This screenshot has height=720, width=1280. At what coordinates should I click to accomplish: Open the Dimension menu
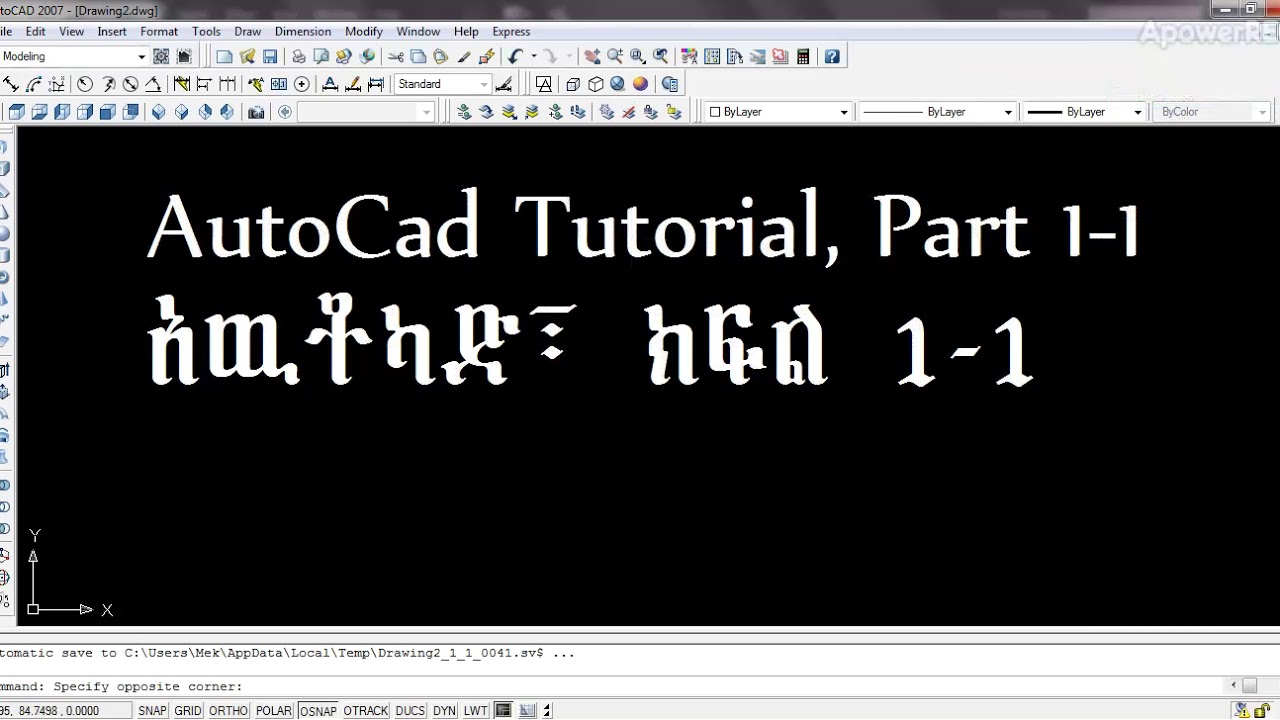[303, 31]
